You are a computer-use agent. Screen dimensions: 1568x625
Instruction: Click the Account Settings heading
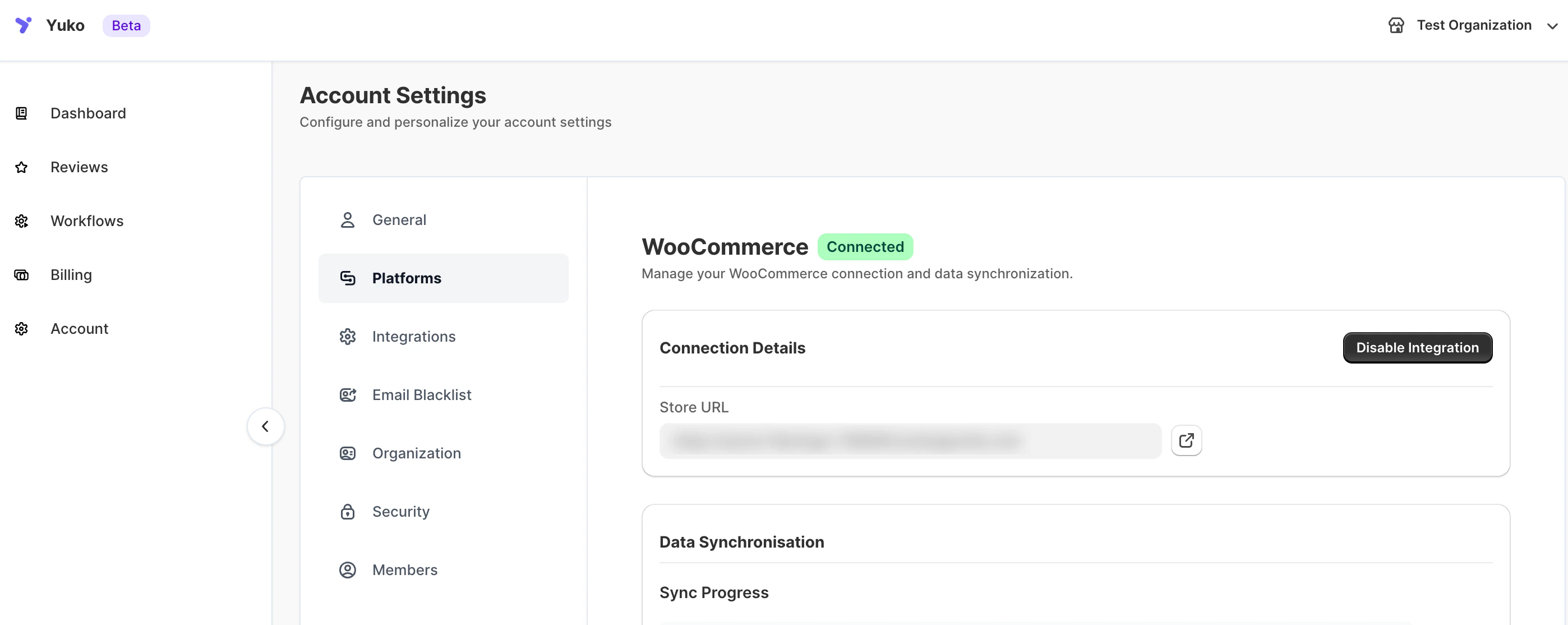pyautogui.click(x=393, y=95)
